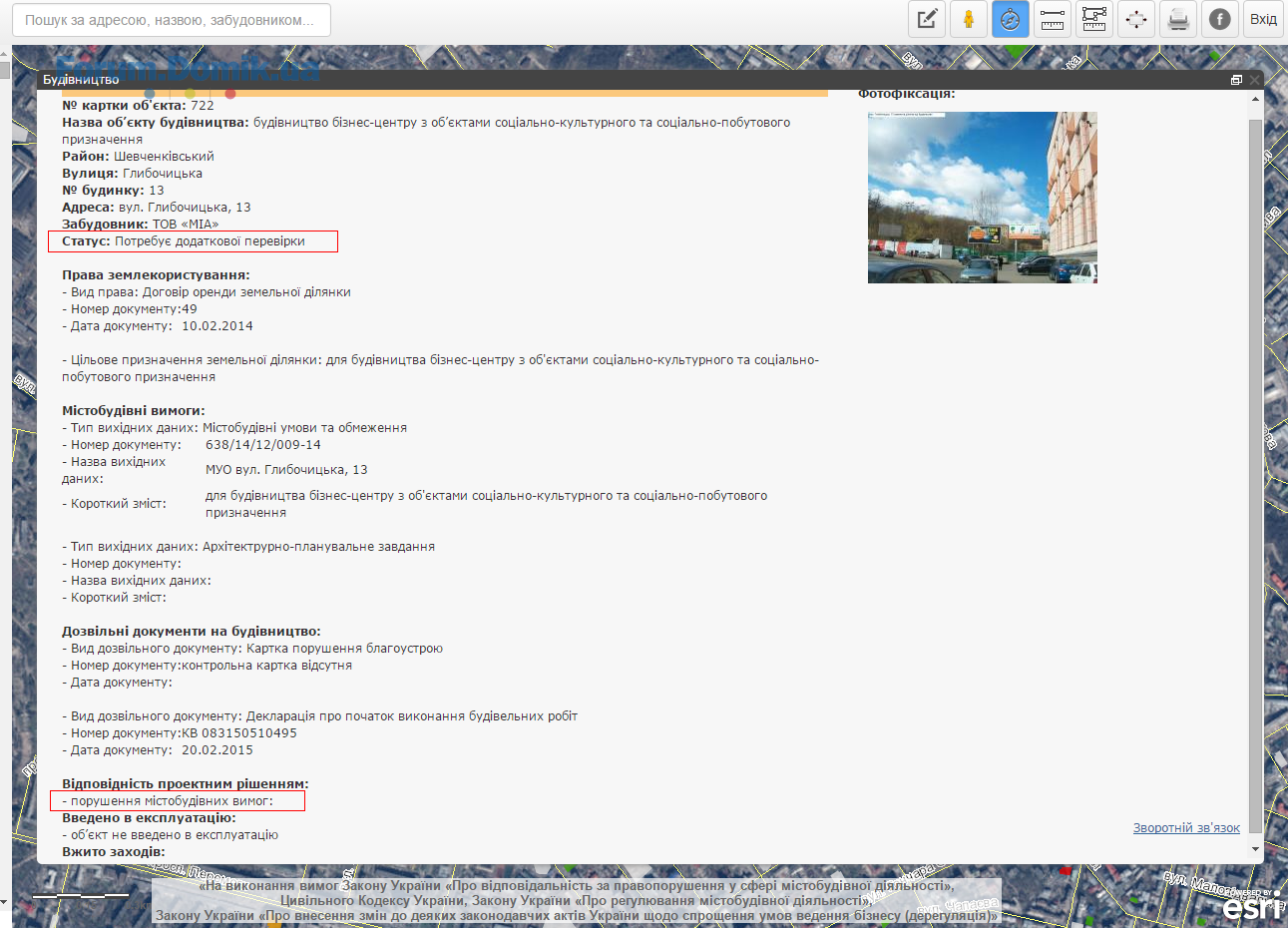The image size is (1288, 928).
Task: Focus the address search input field
Action: (x=172, y=20)
